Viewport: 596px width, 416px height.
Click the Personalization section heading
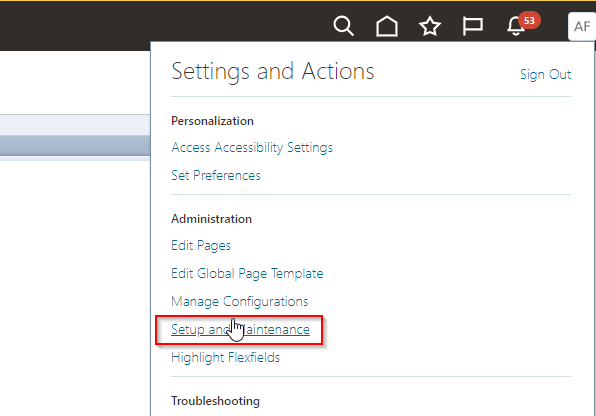pos(212,121)
